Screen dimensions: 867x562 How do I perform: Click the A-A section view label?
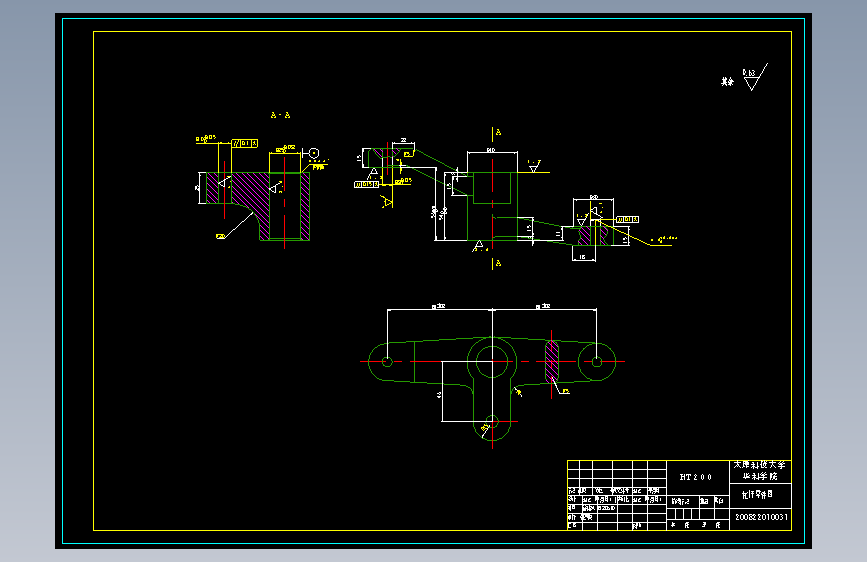tap(280, 115)
